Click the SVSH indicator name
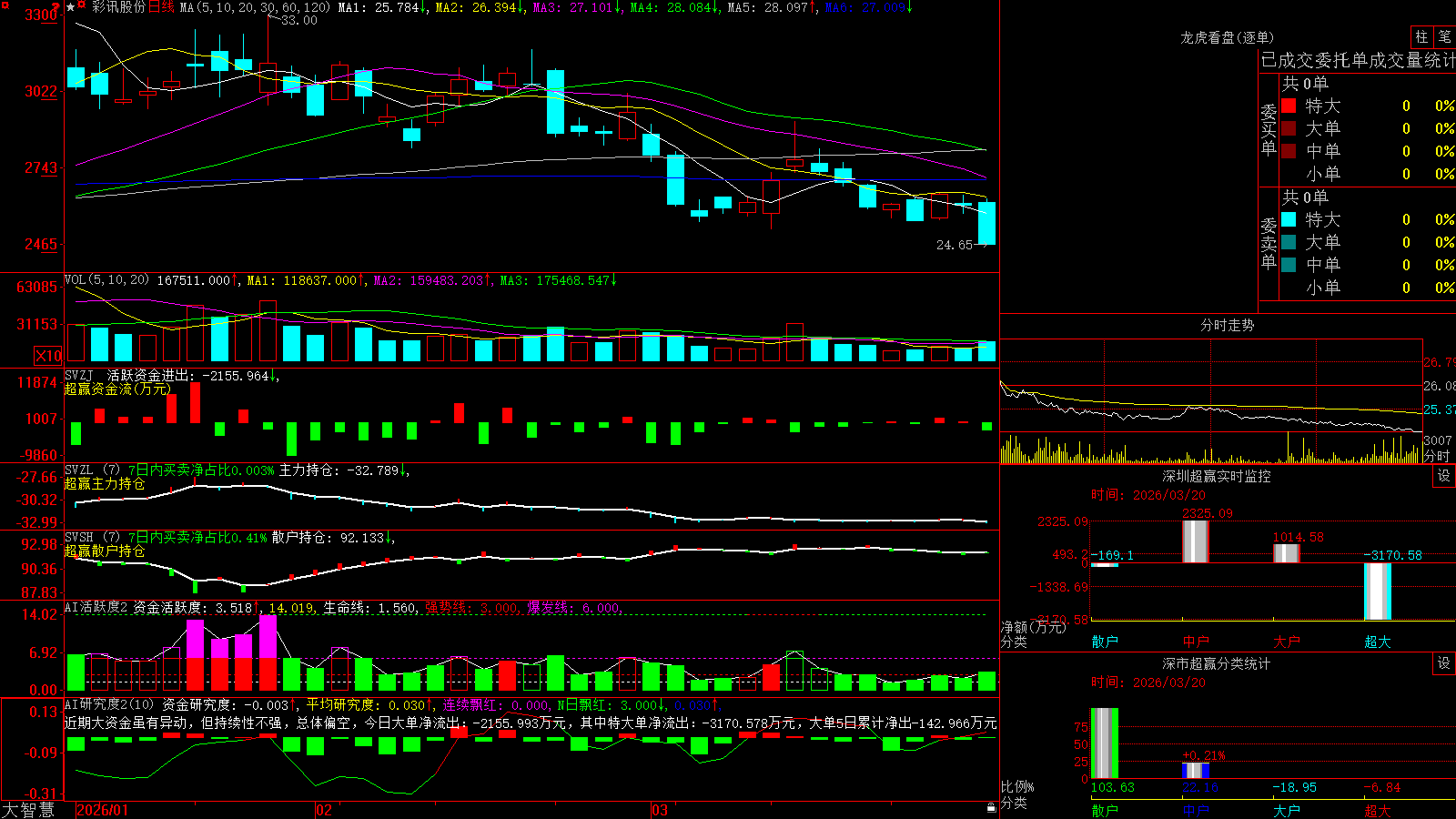 78,538
